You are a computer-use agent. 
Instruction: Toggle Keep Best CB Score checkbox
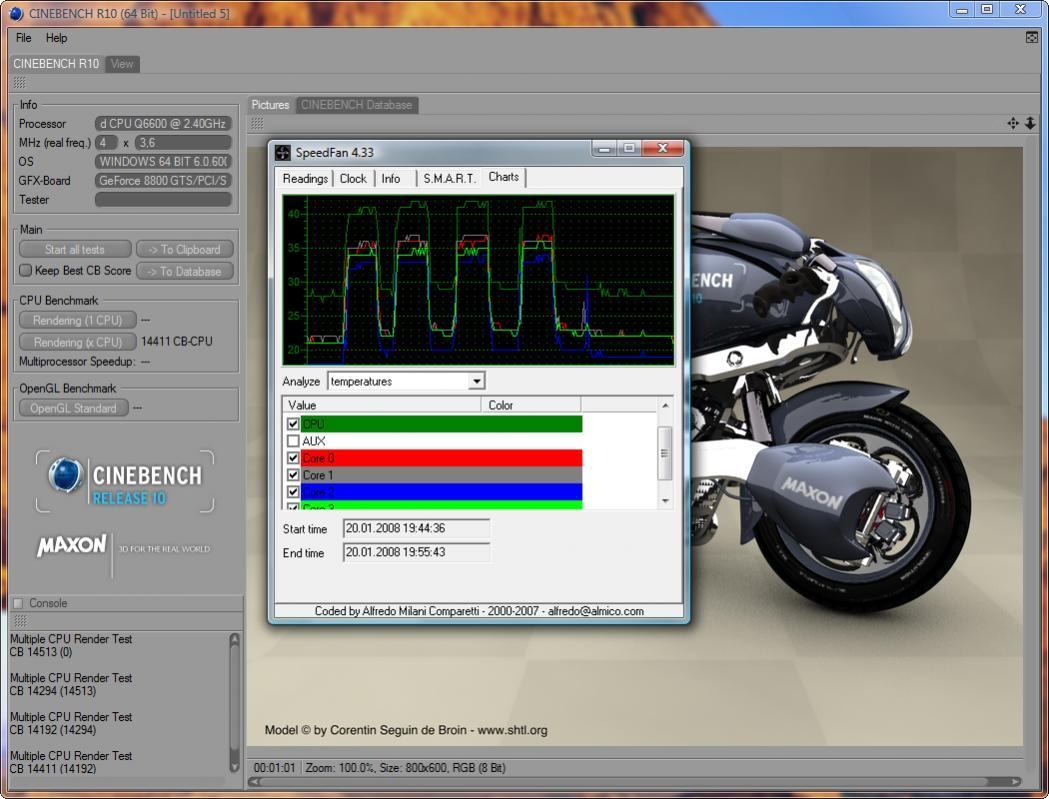[25, 270]
